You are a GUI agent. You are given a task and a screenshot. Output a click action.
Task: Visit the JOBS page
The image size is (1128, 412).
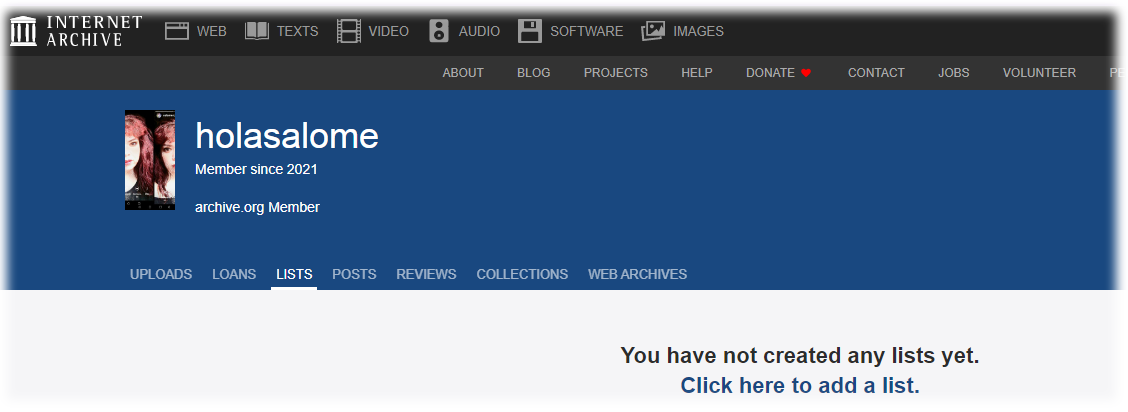pyautogui.click(x=954, y=73)
